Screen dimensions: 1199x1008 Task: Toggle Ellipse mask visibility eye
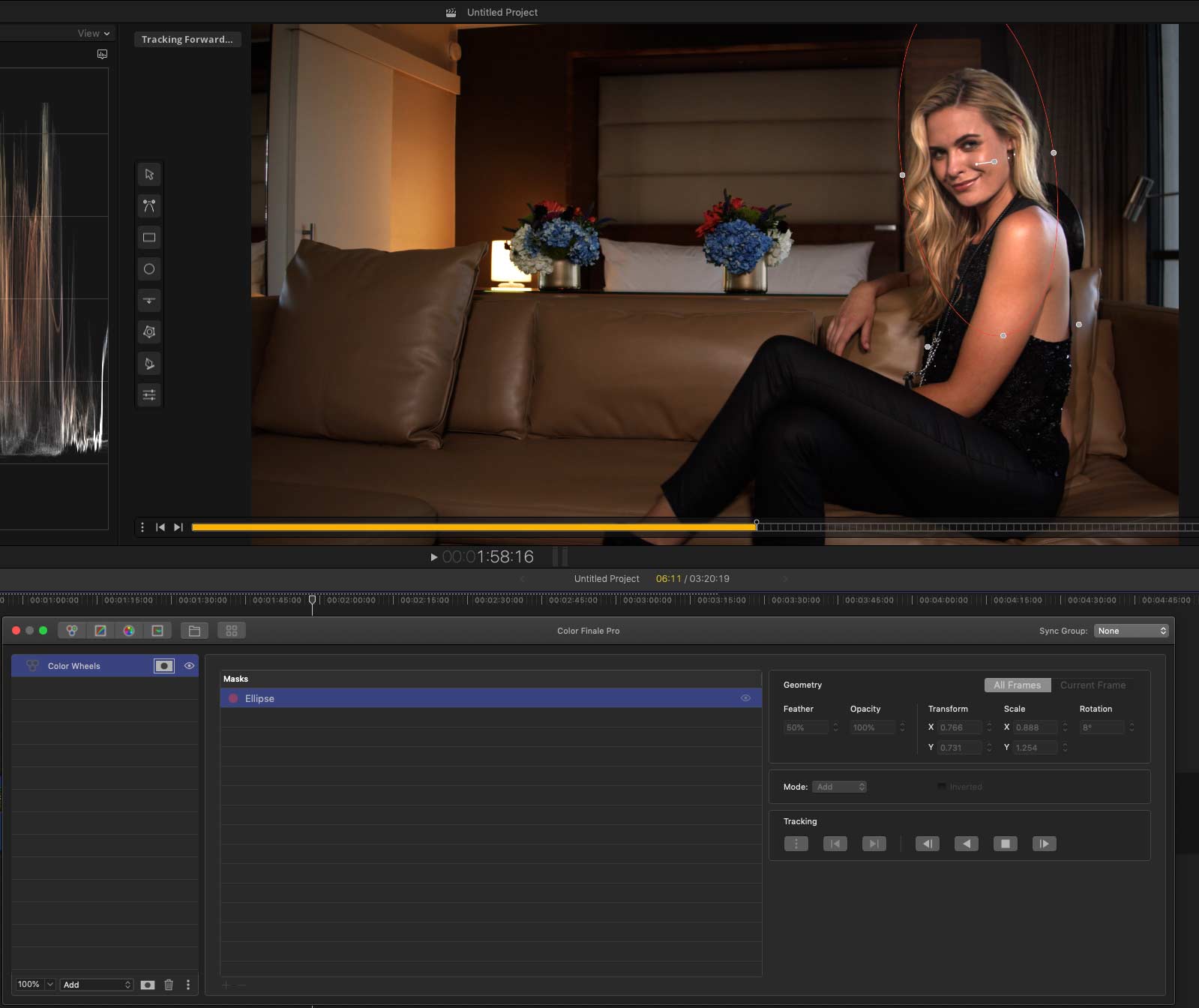coord(745,698)
